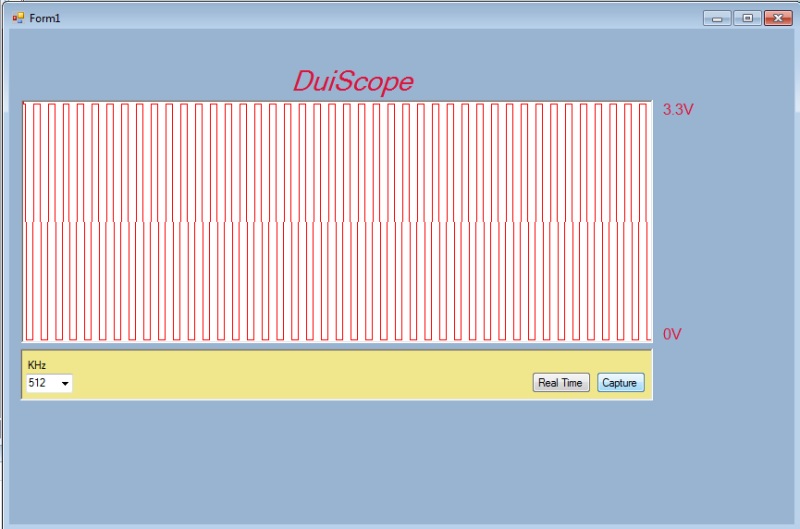Click the 512 value in KHz combo box
The width and height of the screenshot is (800, 529).
tap(40, 383)
